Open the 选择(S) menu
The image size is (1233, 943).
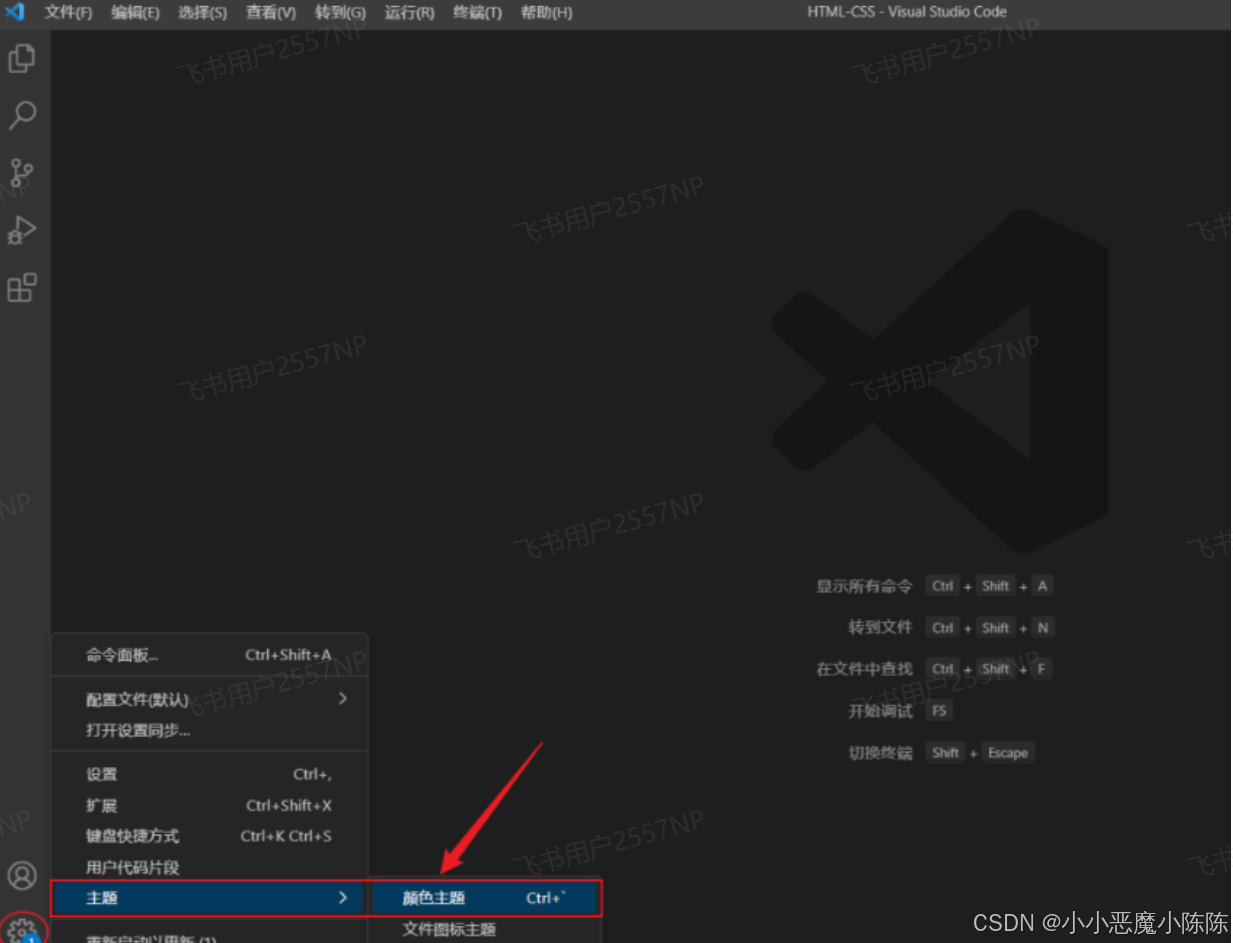coord(203,13)
